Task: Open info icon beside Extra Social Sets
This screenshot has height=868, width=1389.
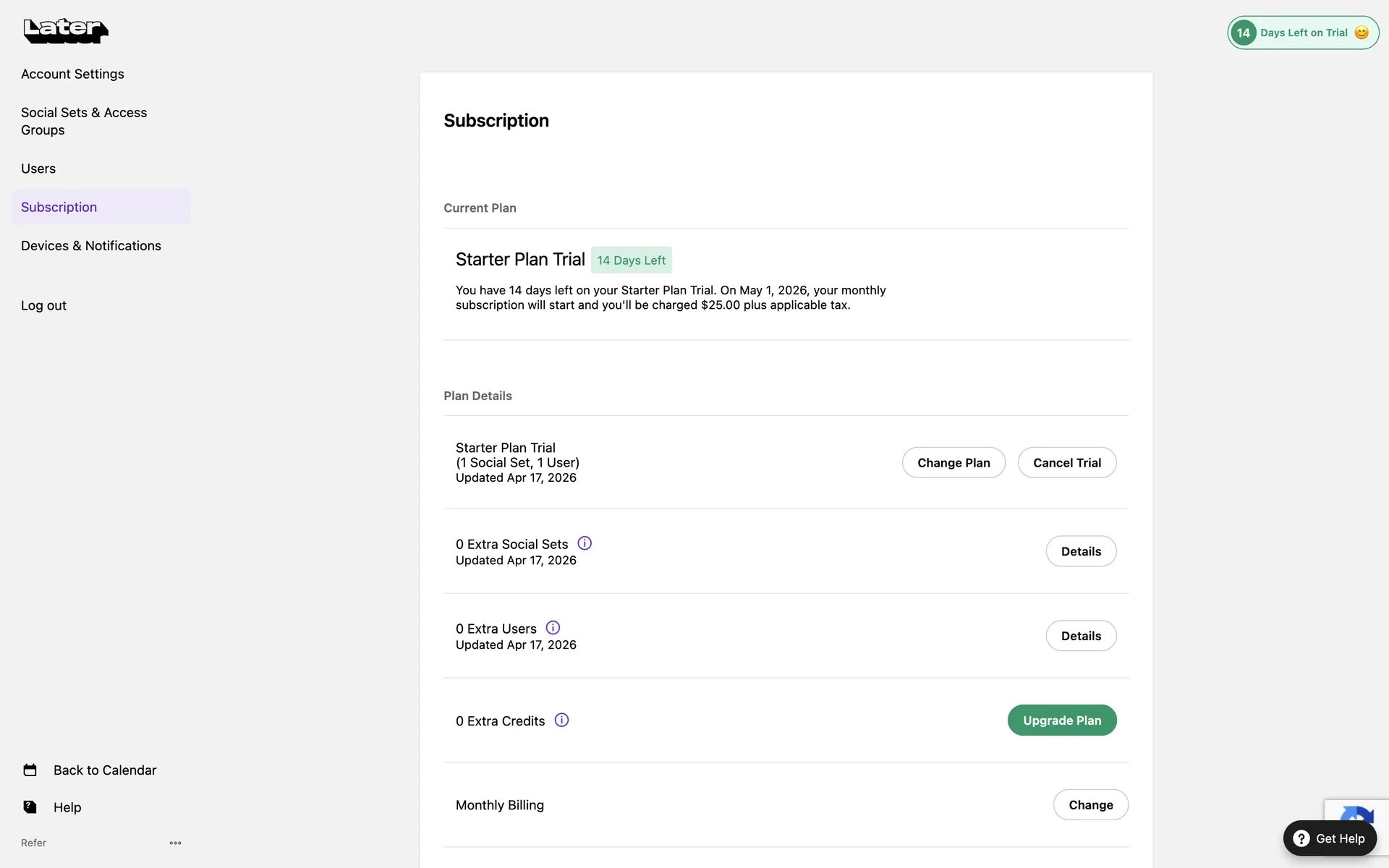Action: pos(585,543)
